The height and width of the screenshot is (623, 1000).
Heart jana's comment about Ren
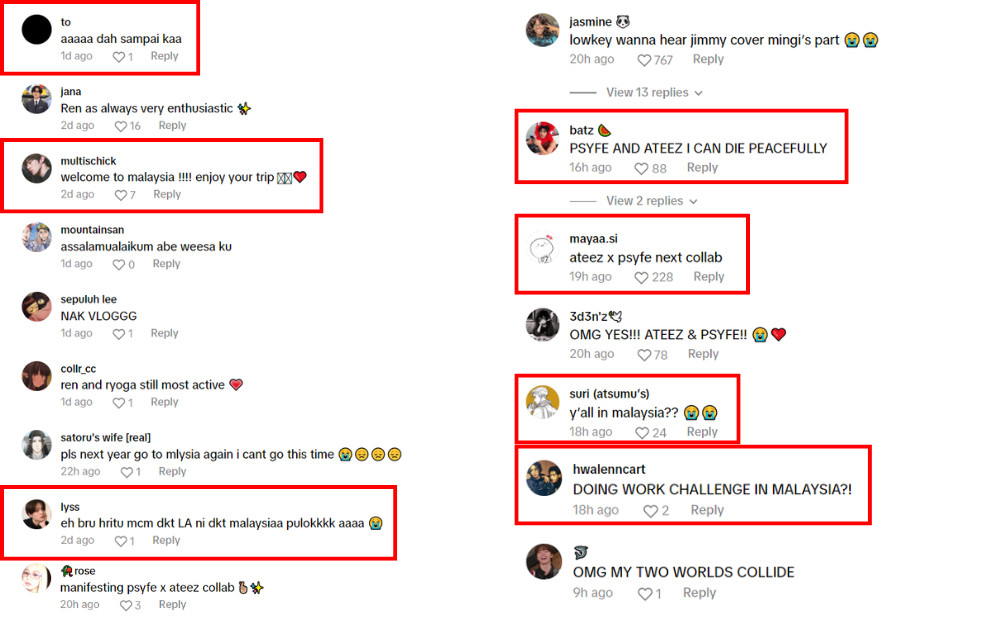(x=121, y=126)
